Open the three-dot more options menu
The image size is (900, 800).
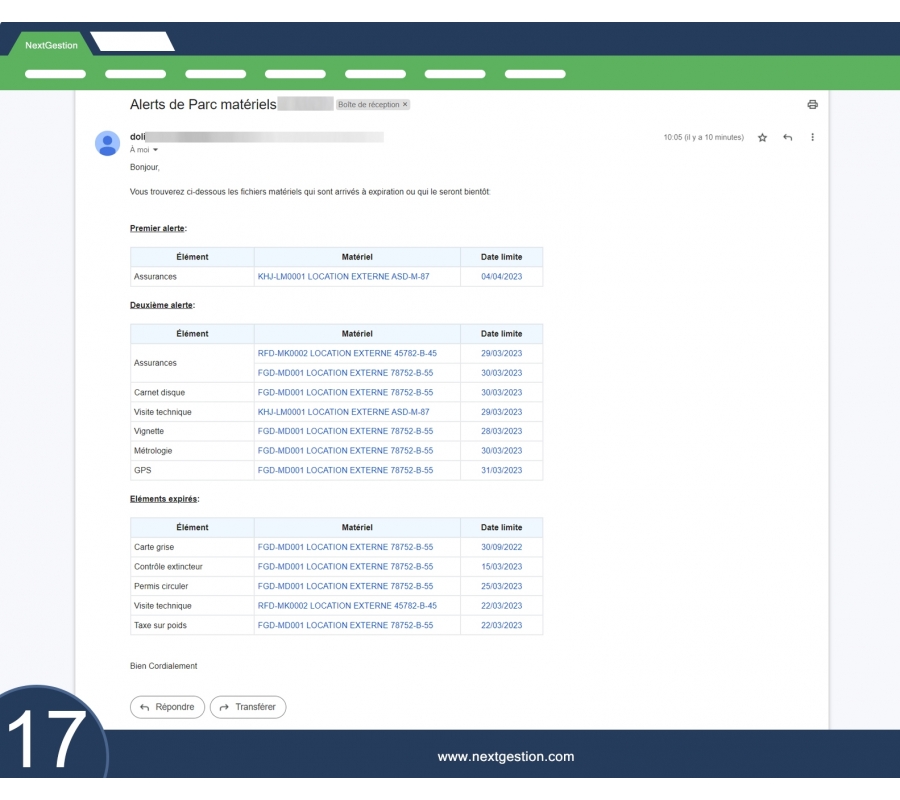tap(812, 138)
